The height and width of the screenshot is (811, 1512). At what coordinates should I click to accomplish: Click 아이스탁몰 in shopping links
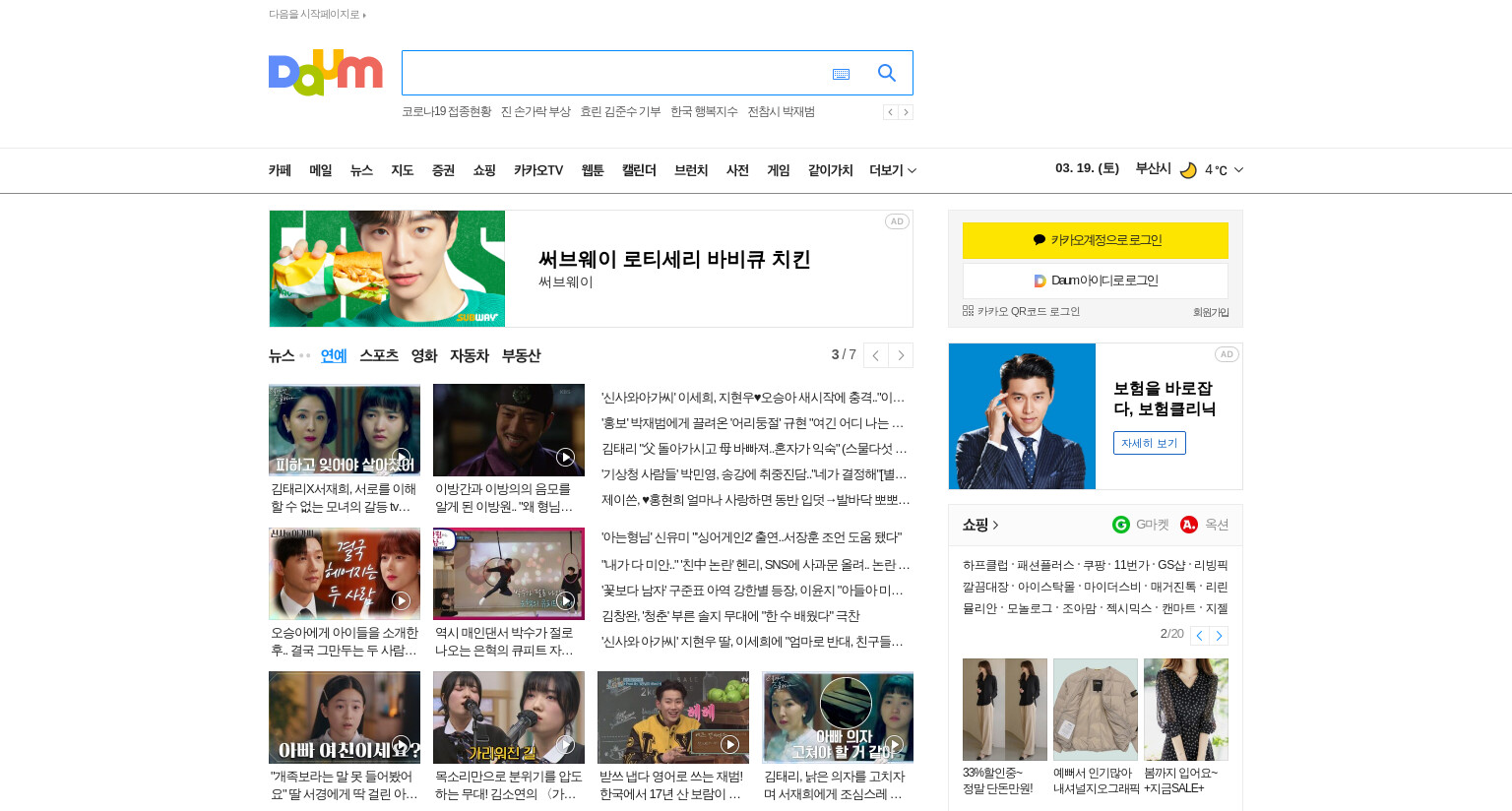click(1046, 587)
